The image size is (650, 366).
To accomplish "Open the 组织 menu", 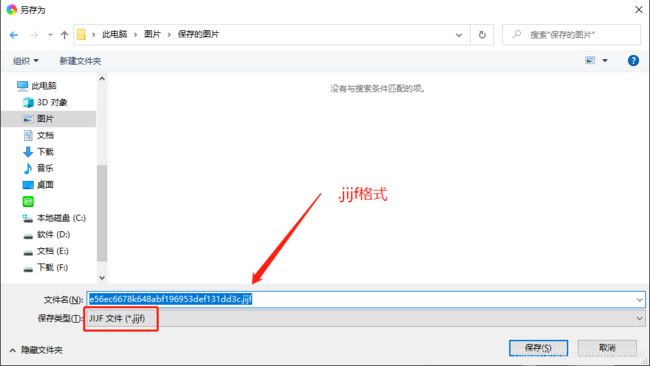I will (x=26, y=61).
